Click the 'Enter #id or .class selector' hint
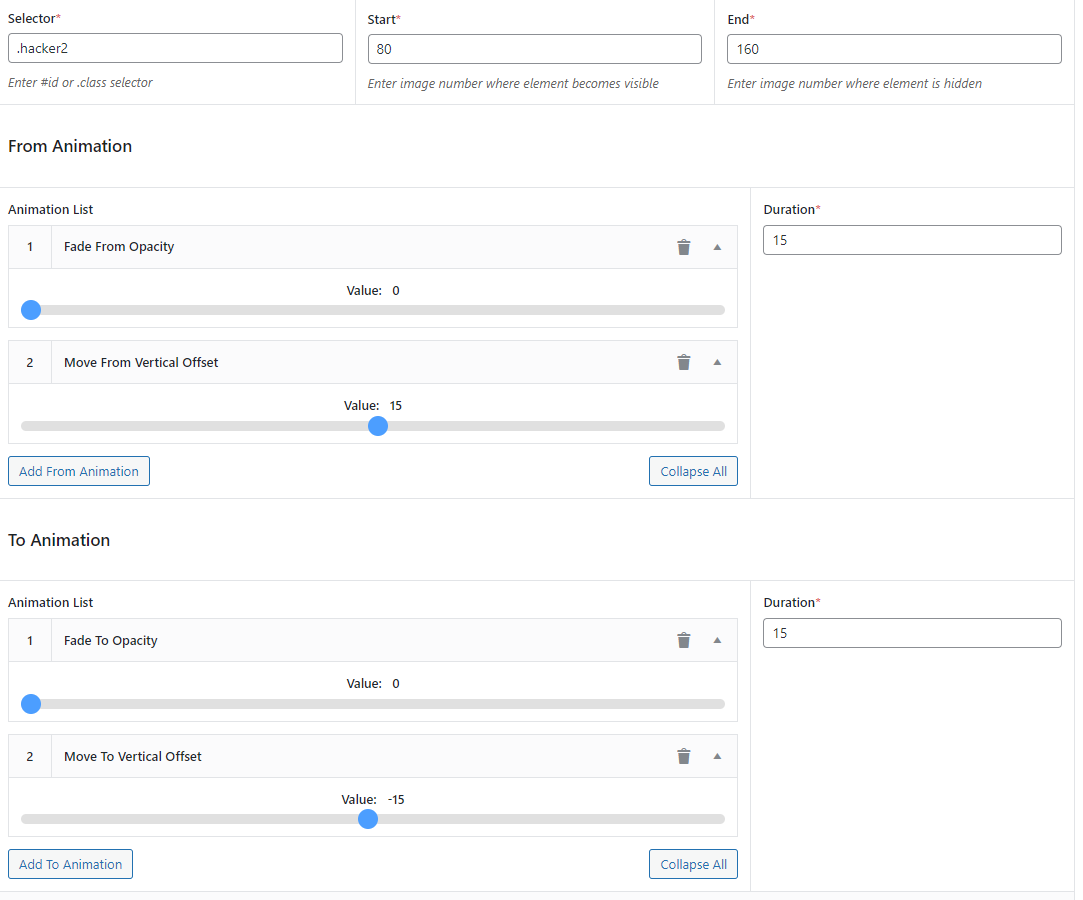1083x900 pixels. point(80,82)
